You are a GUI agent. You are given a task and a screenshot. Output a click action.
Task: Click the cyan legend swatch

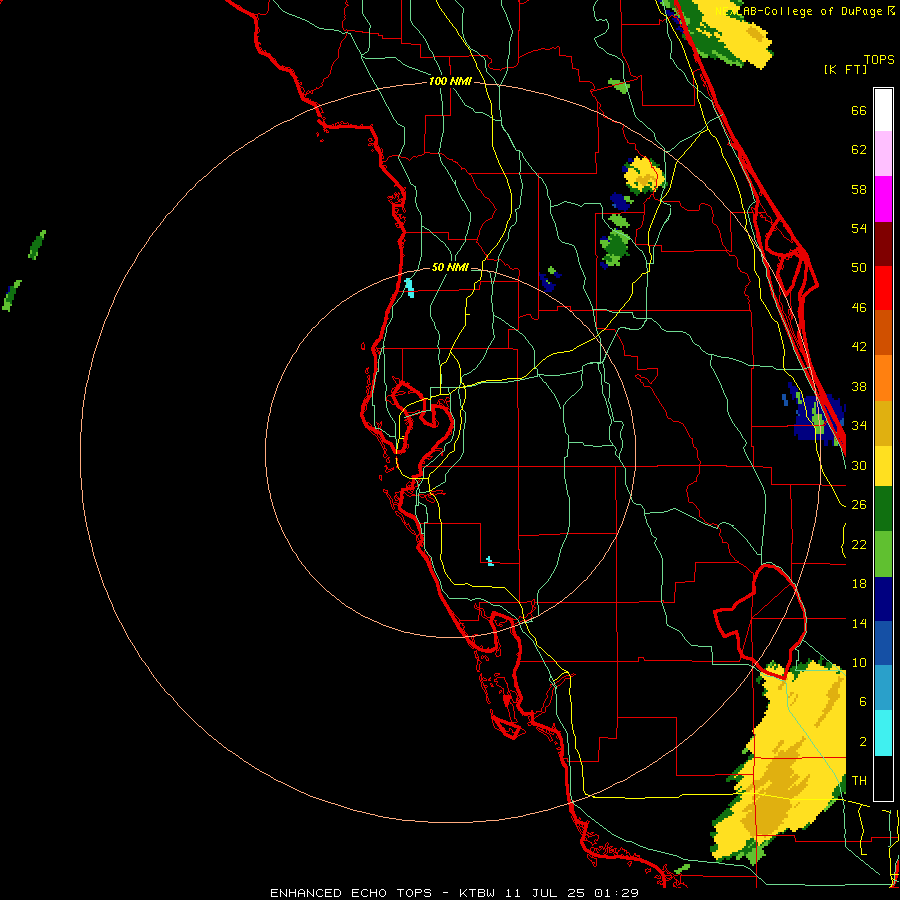[x=883, y=733]
